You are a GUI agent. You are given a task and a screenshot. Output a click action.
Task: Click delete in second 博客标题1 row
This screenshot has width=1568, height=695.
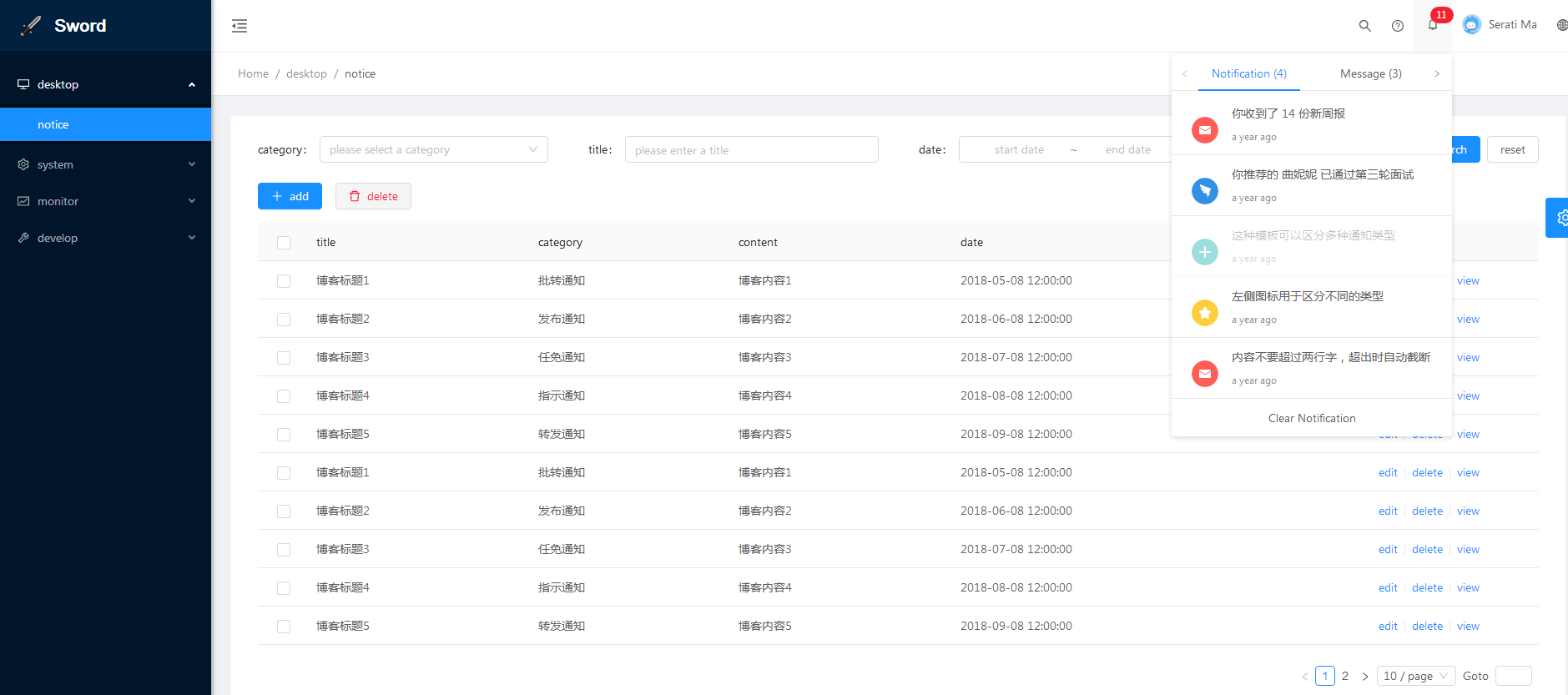point(1427,473)
